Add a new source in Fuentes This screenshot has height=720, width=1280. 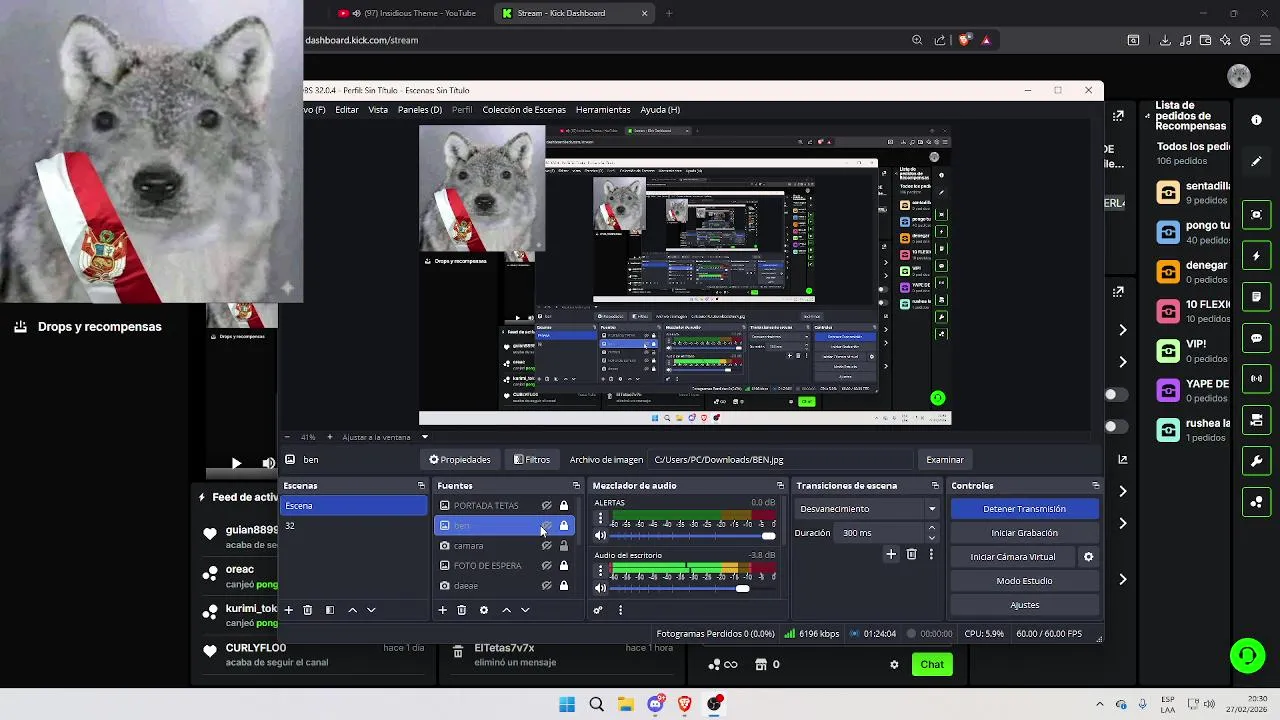[443, 610]
